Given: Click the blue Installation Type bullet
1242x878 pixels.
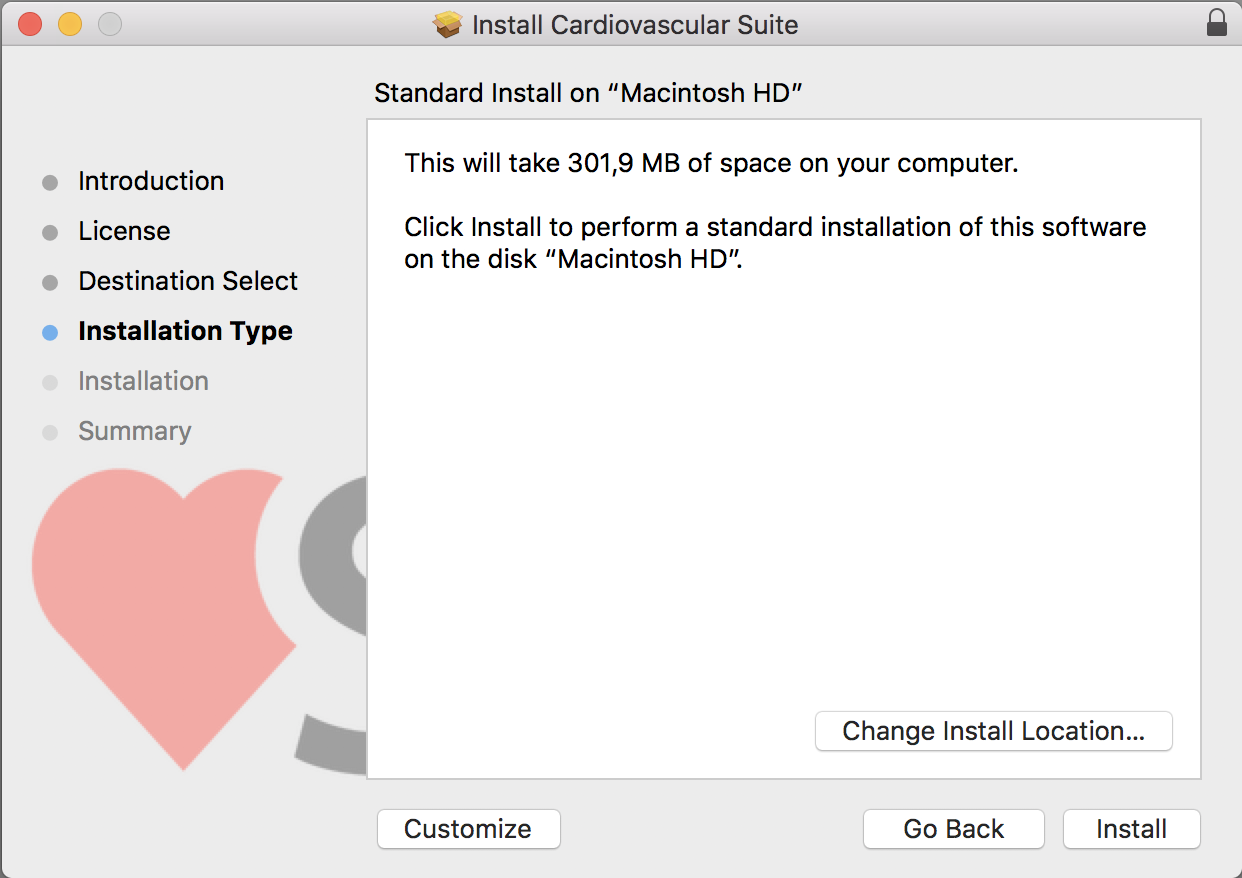Looking at the screenshot, I should coord(50,333).
